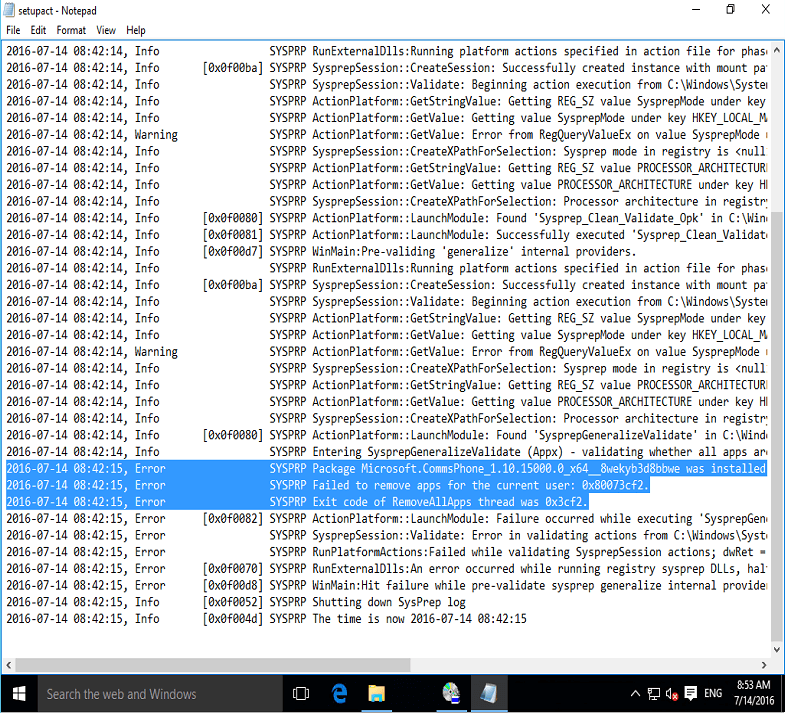Click the Notepad icon in the title bar

[9, 10]
